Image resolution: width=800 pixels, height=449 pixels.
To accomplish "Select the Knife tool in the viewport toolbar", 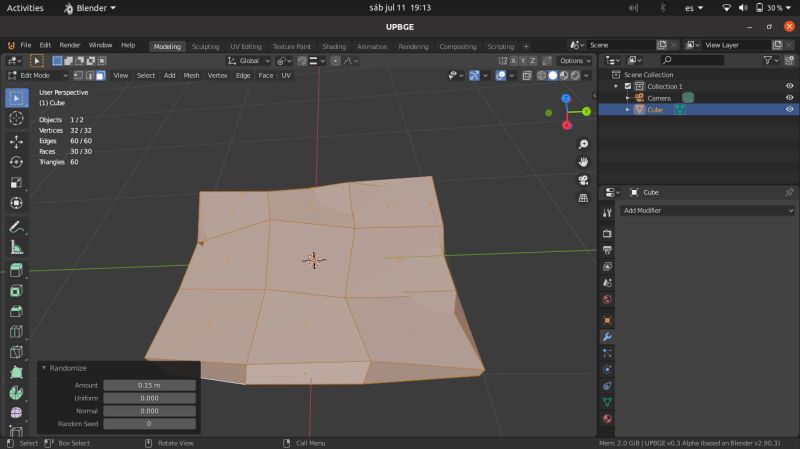I will point(16,352).
